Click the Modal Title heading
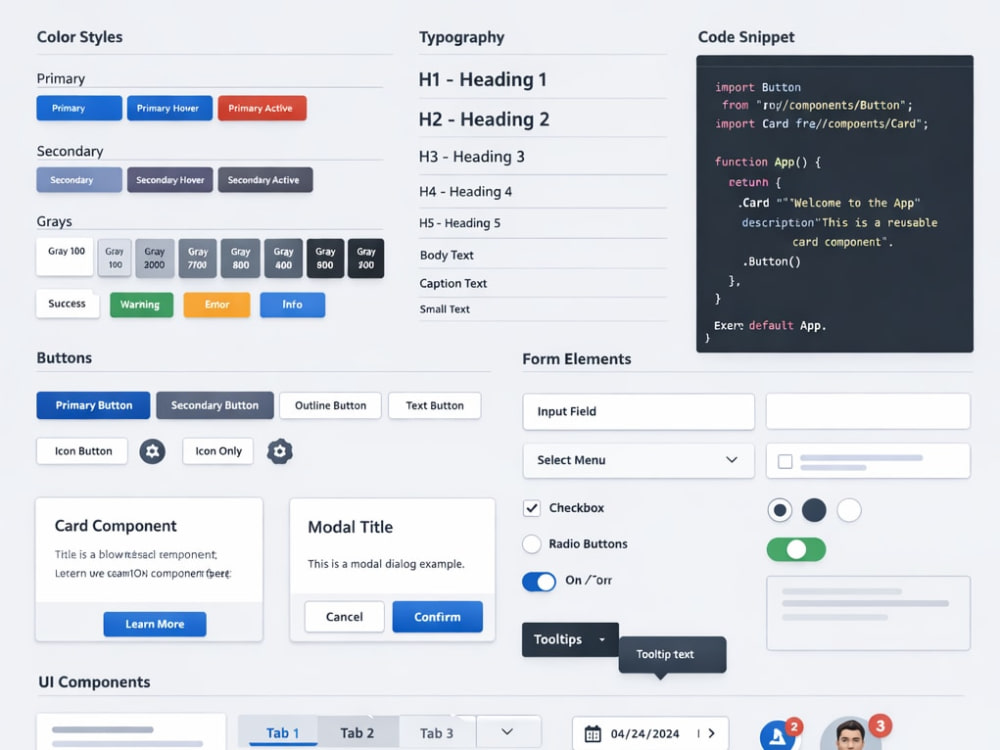Viewport: 1000px width, 750px height. pyautogui.click(x=350, y=527)
